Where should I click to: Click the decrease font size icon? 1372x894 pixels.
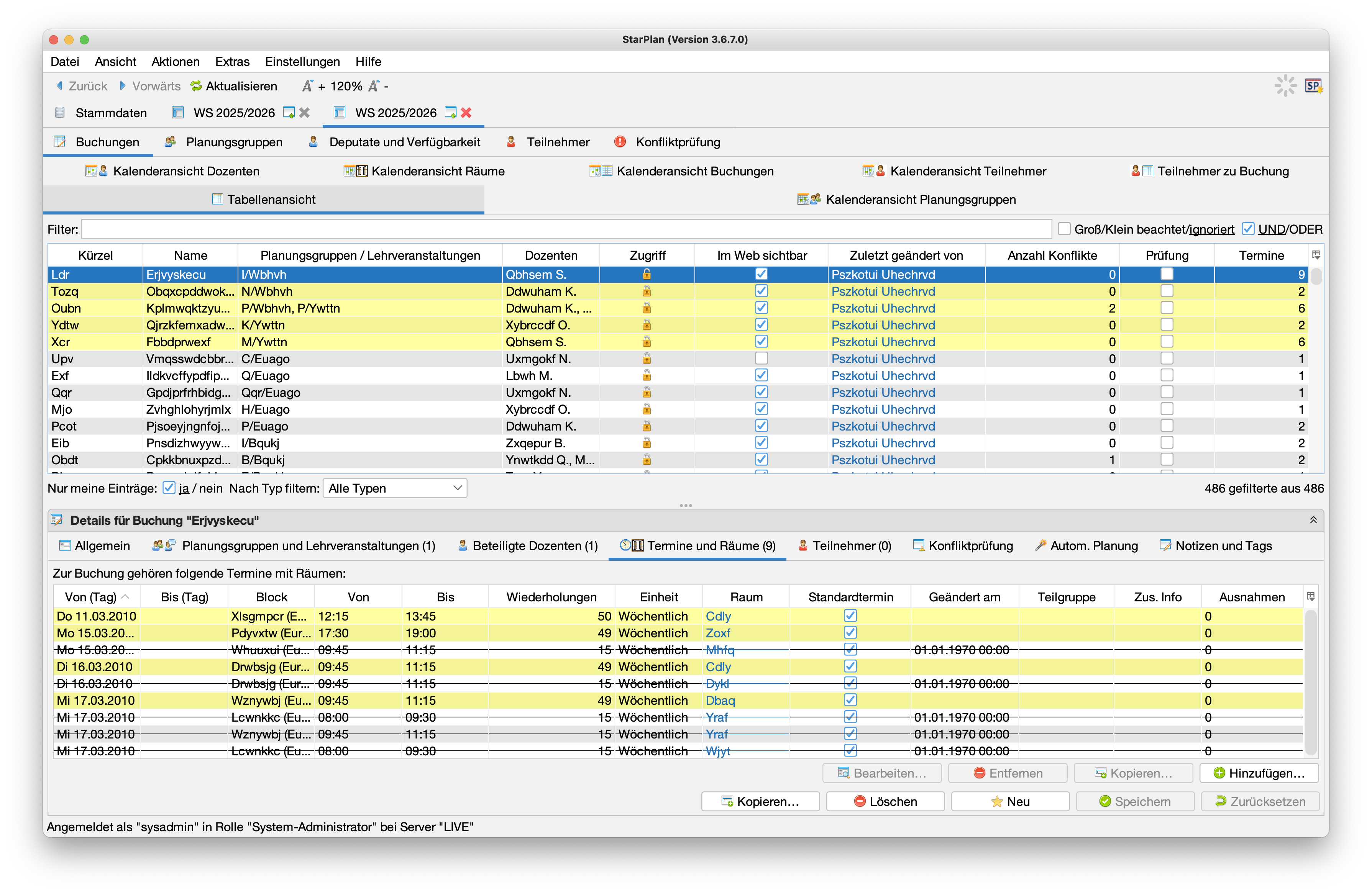[x=374, y=86]
